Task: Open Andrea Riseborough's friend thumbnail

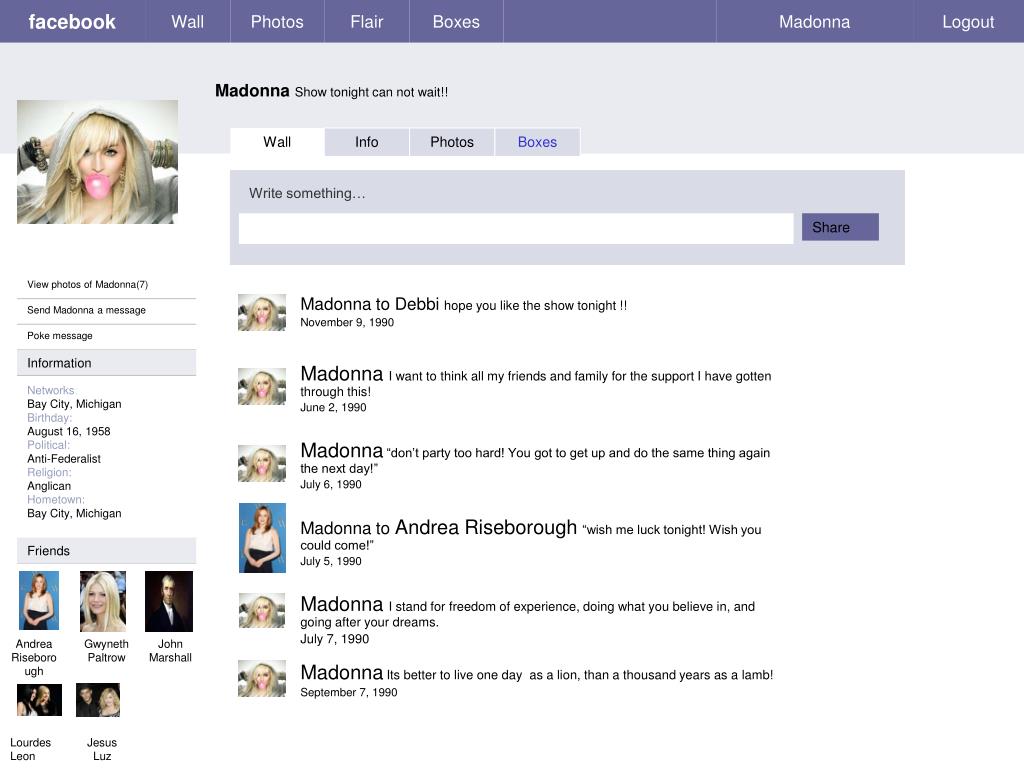Action: tap(39, 600)
